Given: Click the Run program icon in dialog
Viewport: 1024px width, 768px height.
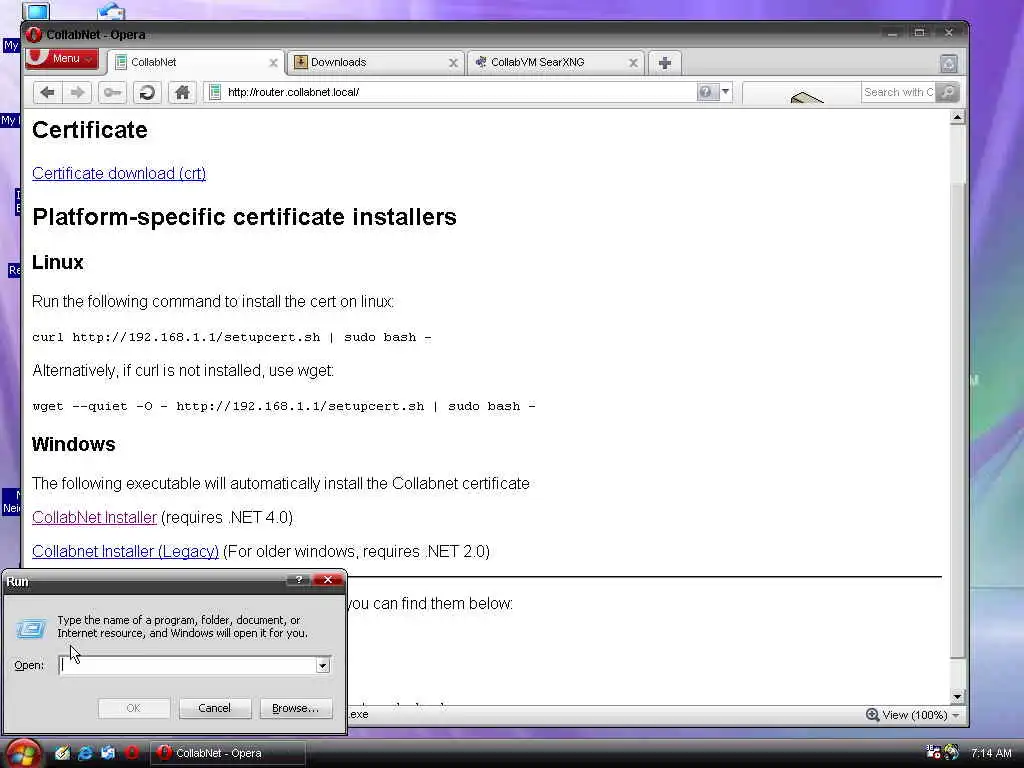Looking at the screenshot, I should (x=31, y=628).
